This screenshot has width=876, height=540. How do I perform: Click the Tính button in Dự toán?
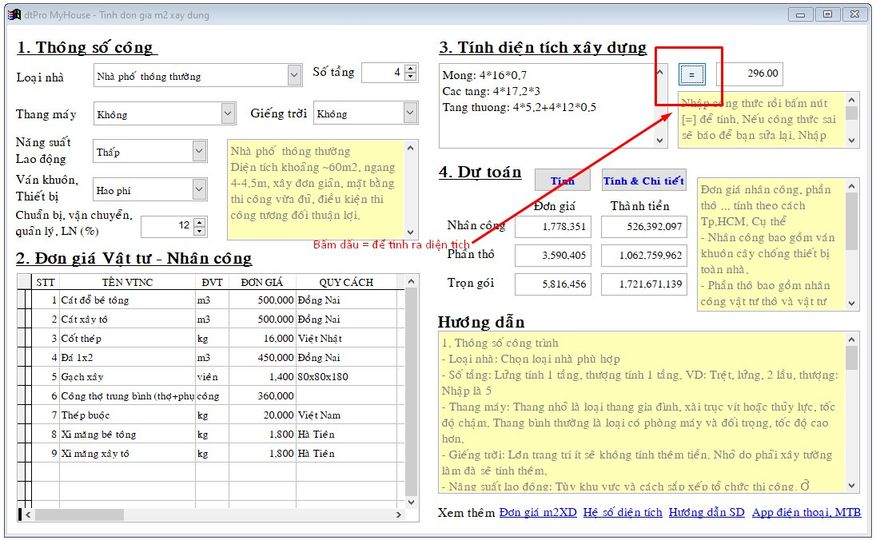pos(562,181)
